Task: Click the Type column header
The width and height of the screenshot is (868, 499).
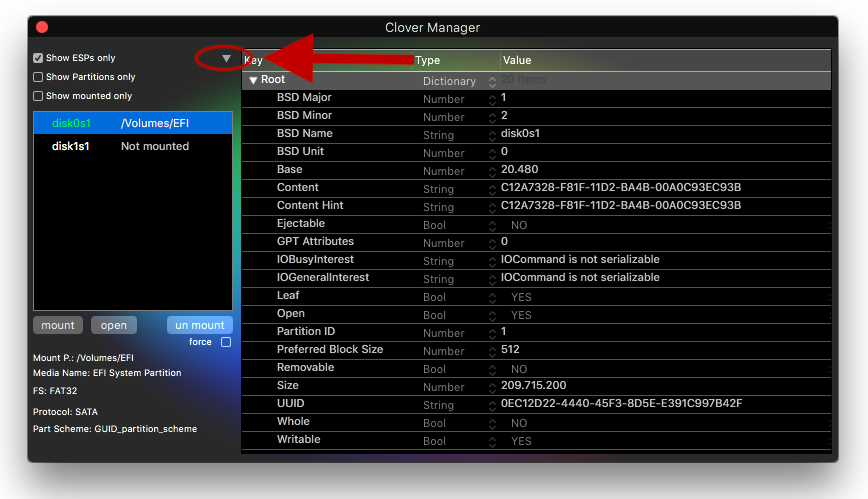Action: point(457,60)
